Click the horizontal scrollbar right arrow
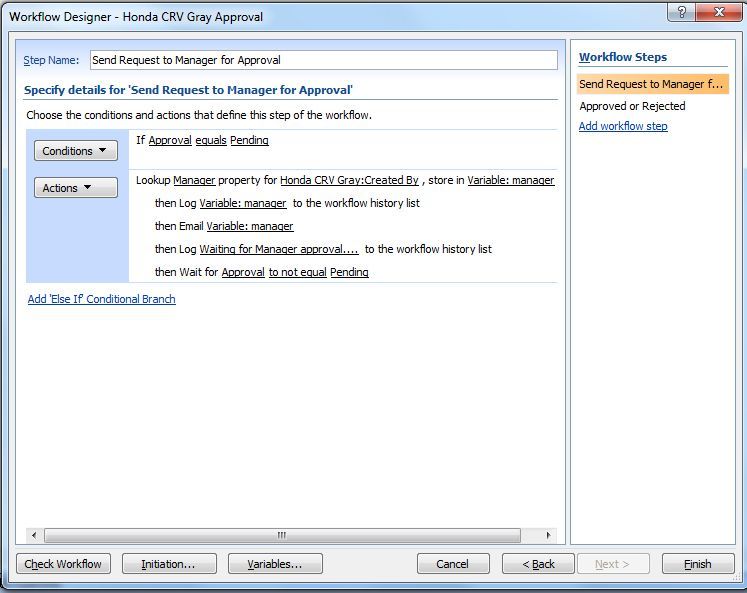The width and height of the screenshot is (747, 593). (x=549, y=535)
